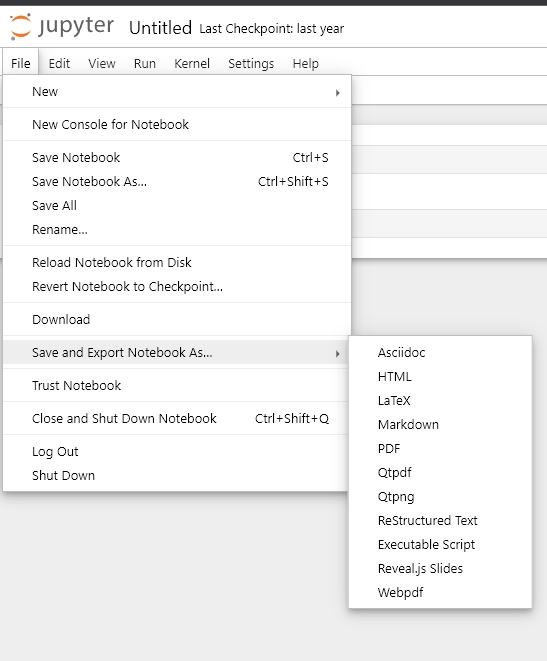547x661 pixels.
Task: Open the File menu
Action: [21, 63]
